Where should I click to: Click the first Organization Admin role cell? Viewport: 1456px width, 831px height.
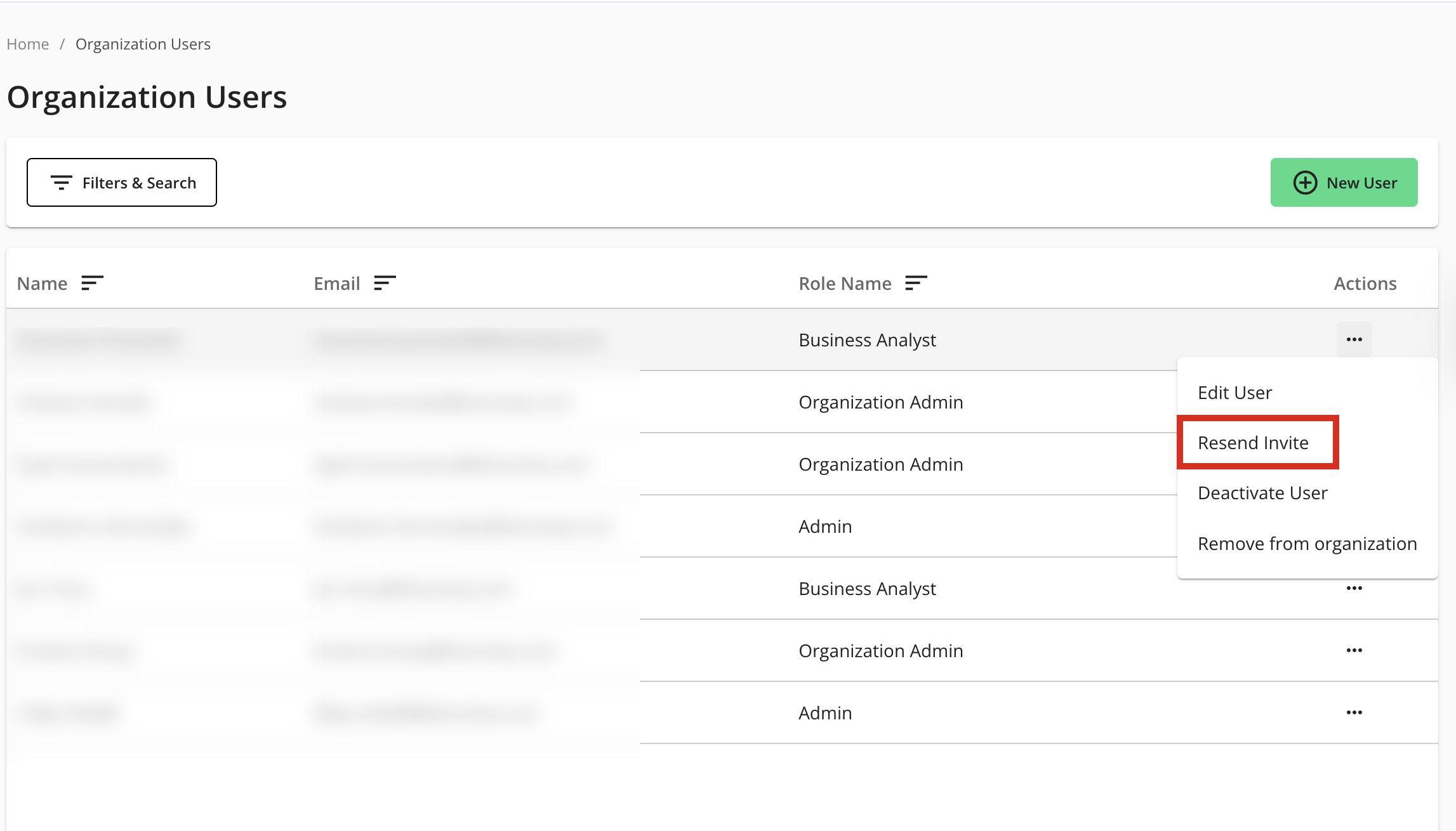tap(880, 402)
